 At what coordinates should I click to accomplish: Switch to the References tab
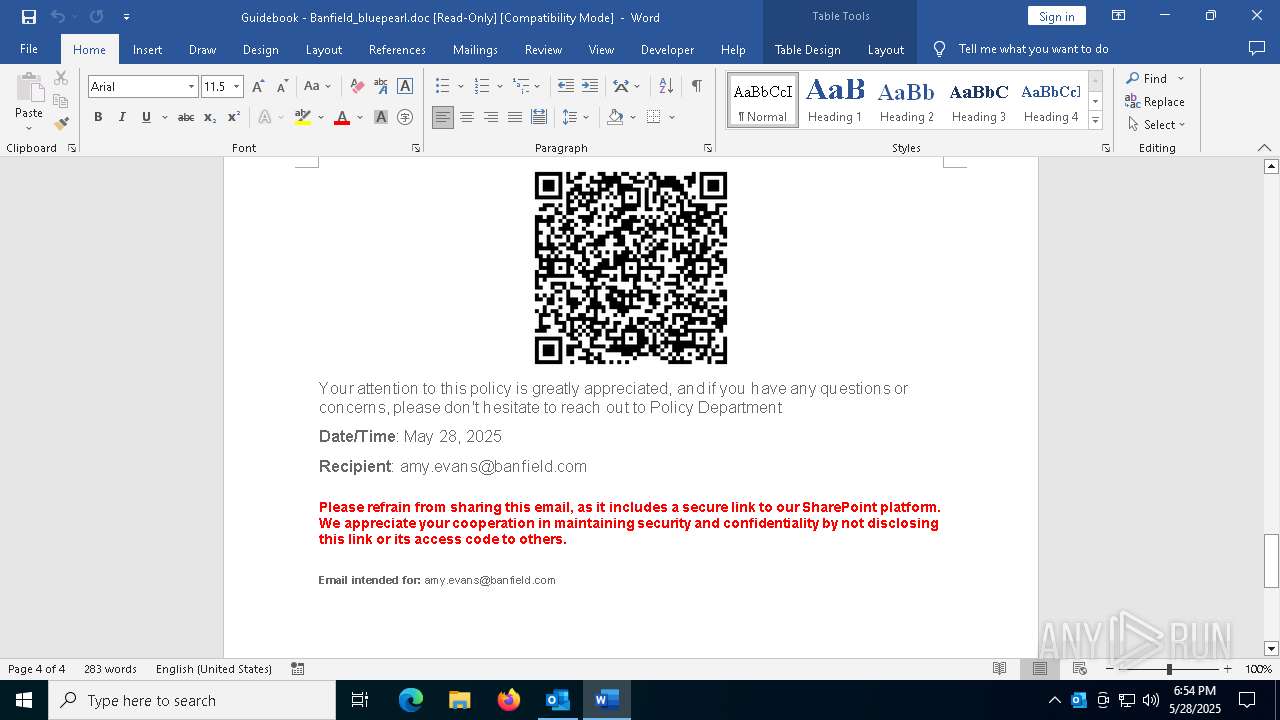[x=397, y=49]
